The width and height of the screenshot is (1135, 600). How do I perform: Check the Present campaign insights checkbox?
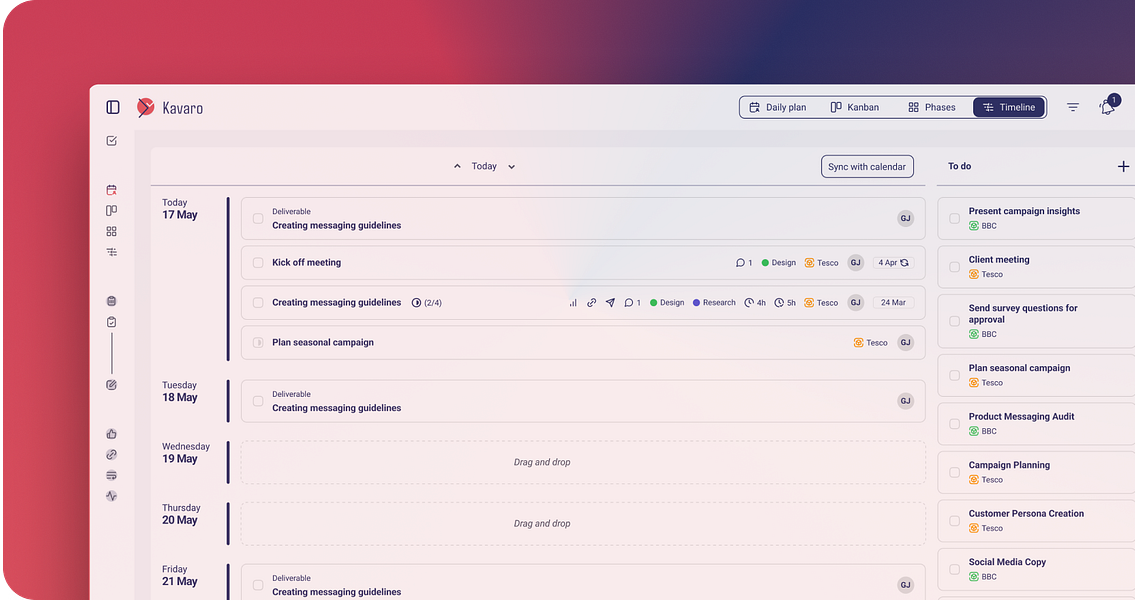click(955, 219)
